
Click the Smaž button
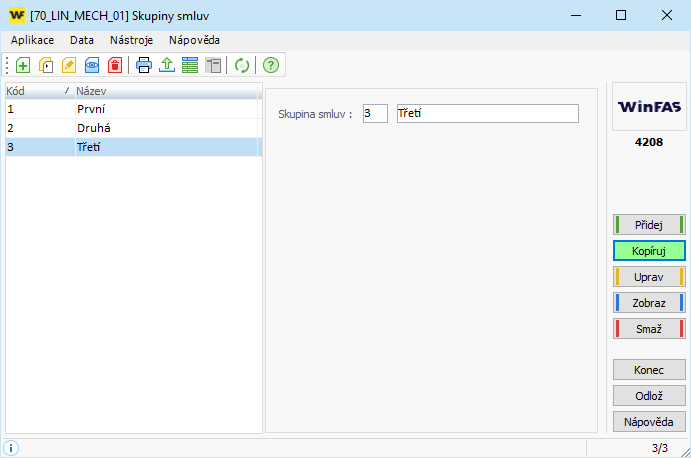pyautogui.click(x=649, y=329)
